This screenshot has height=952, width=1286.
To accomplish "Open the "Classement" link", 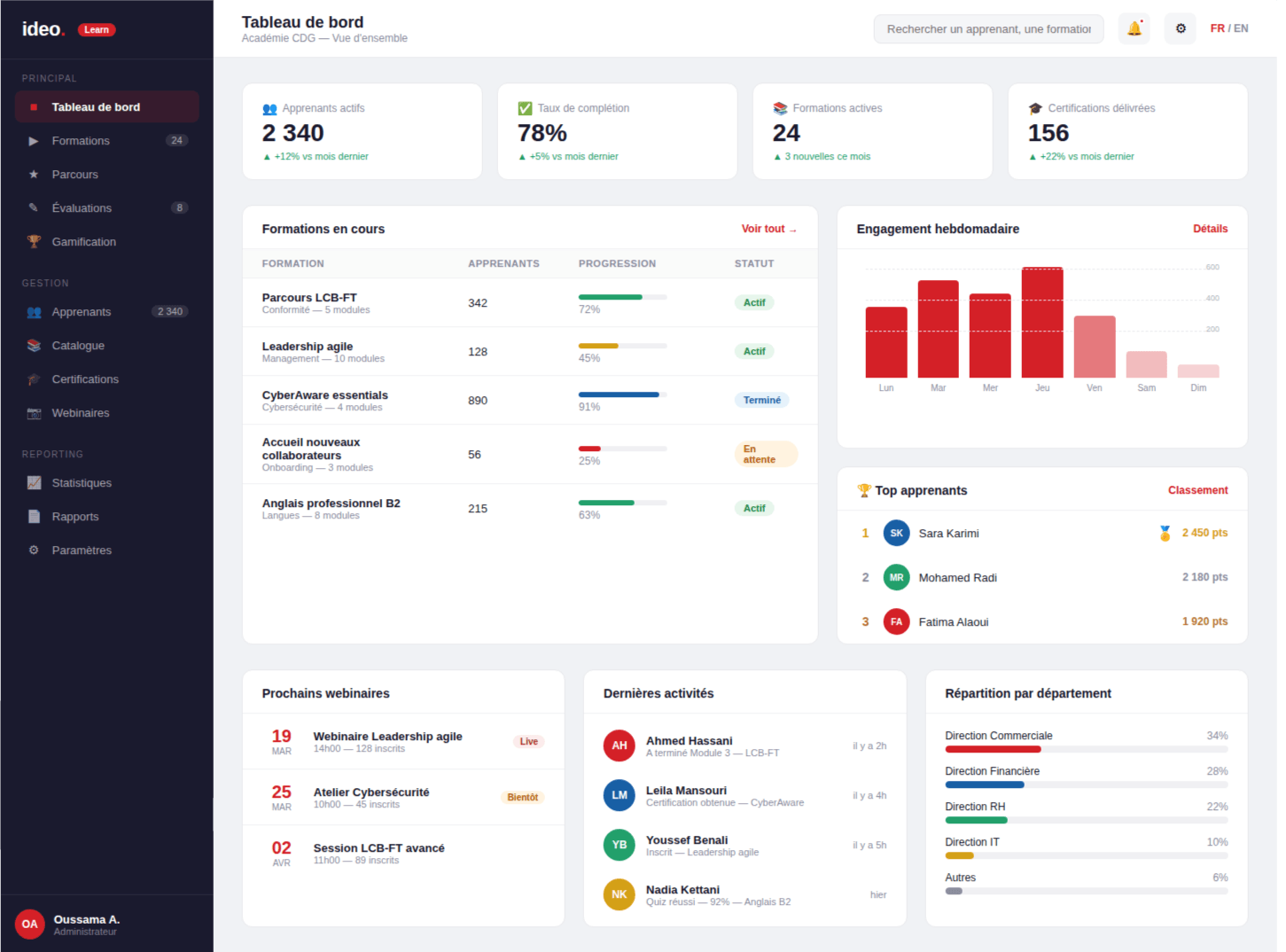I will (1197, 490).
